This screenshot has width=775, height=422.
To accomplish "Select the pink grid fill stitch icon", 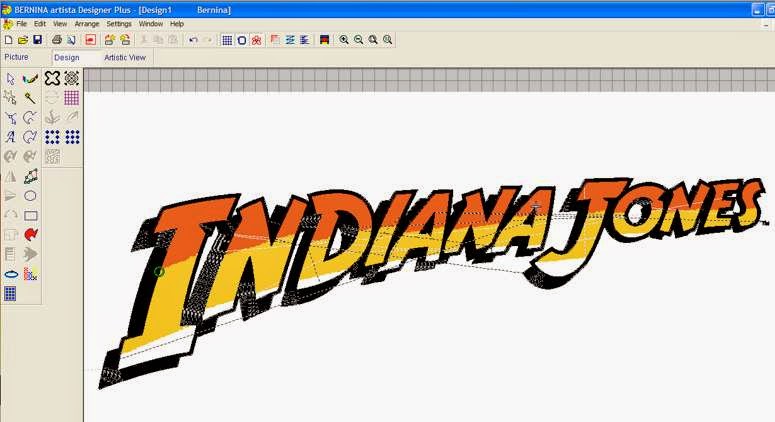I will [72, 98].
